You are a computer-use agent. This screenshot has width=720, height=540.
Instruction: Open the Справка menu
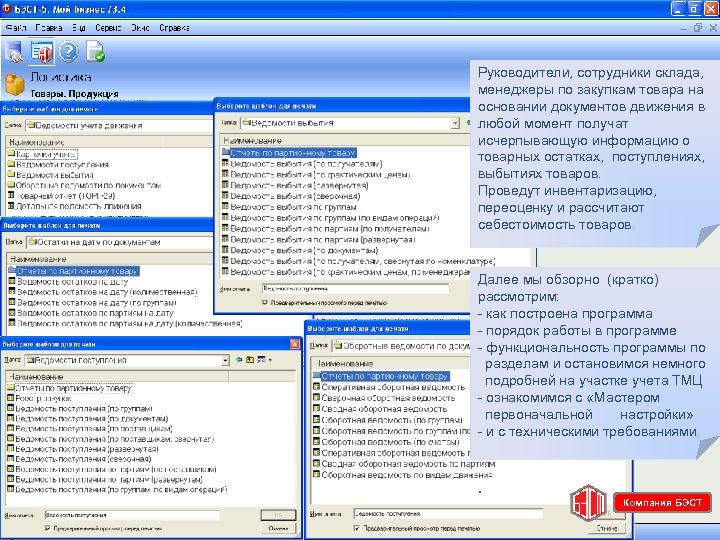click(x=174, y=28)
